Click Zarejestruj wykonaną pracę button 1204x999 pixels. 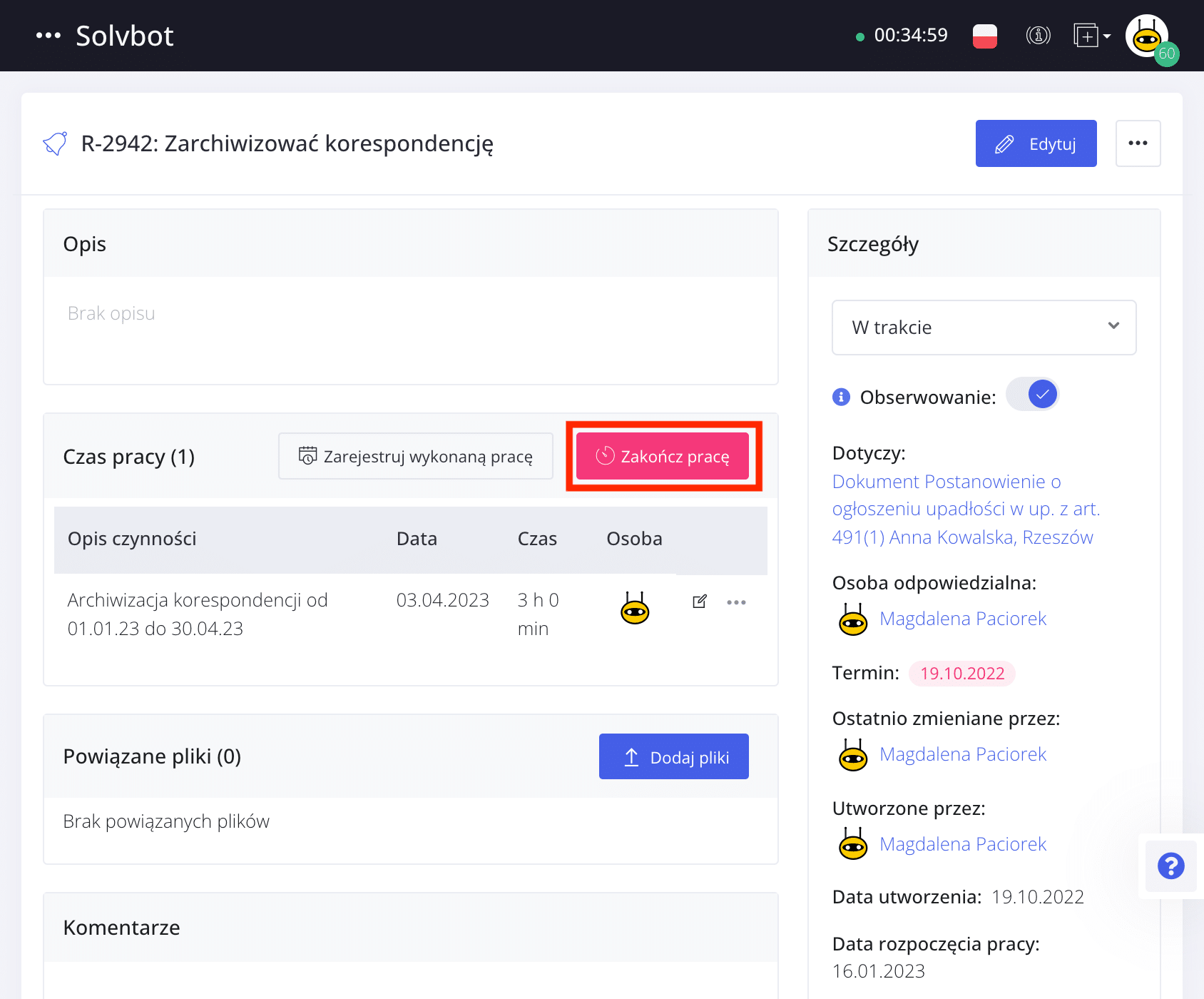[416, 456]
